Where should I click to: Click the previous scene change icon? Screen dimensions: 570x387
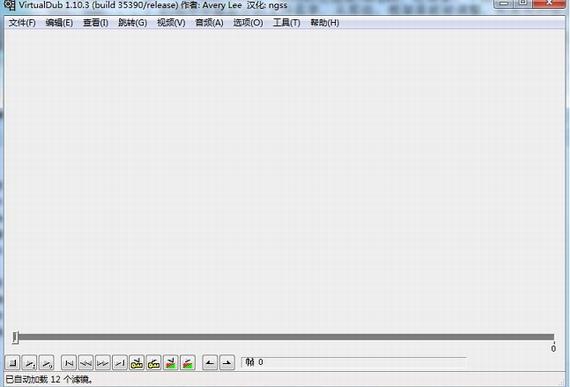(171, 363)
